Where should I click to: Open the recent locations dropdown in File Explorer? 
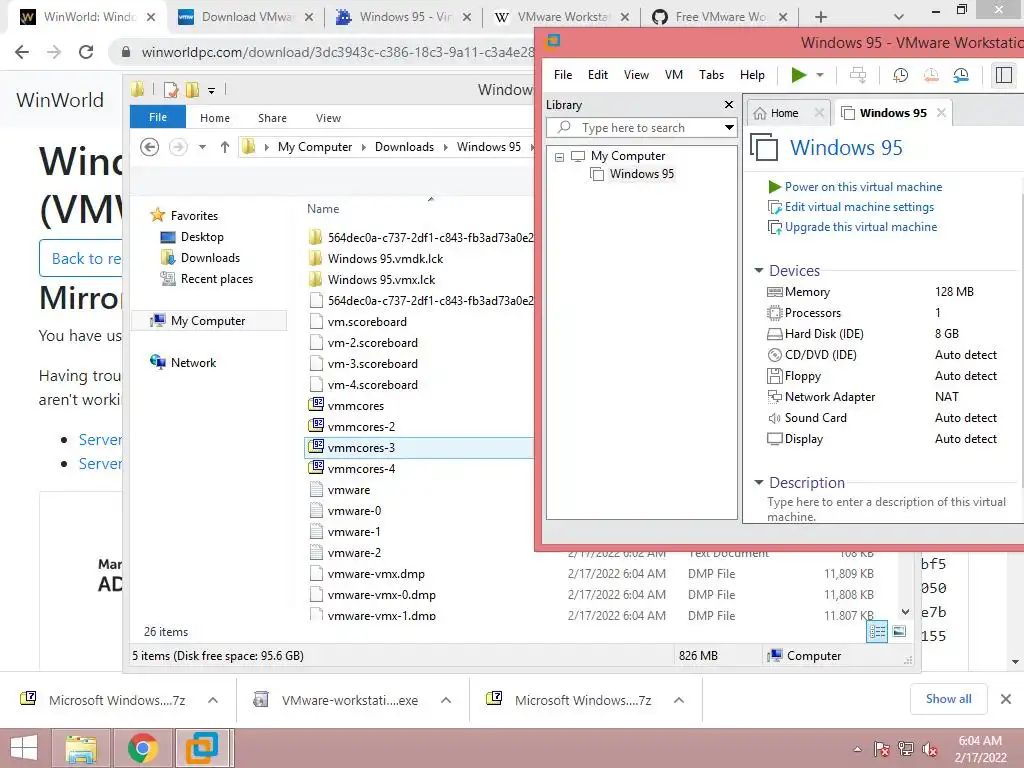[x=202, y=147]
